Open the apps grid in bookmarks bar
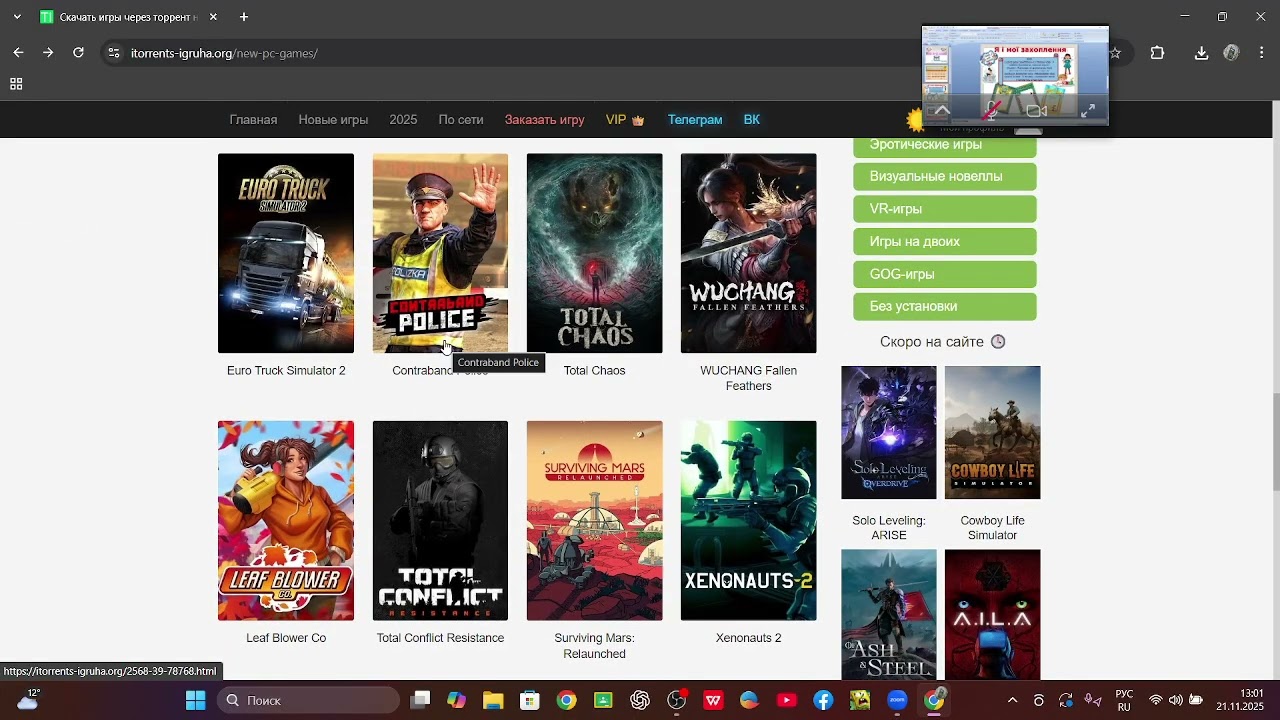Viewport: 1280px width, 720px height. (x=16, y=84)
